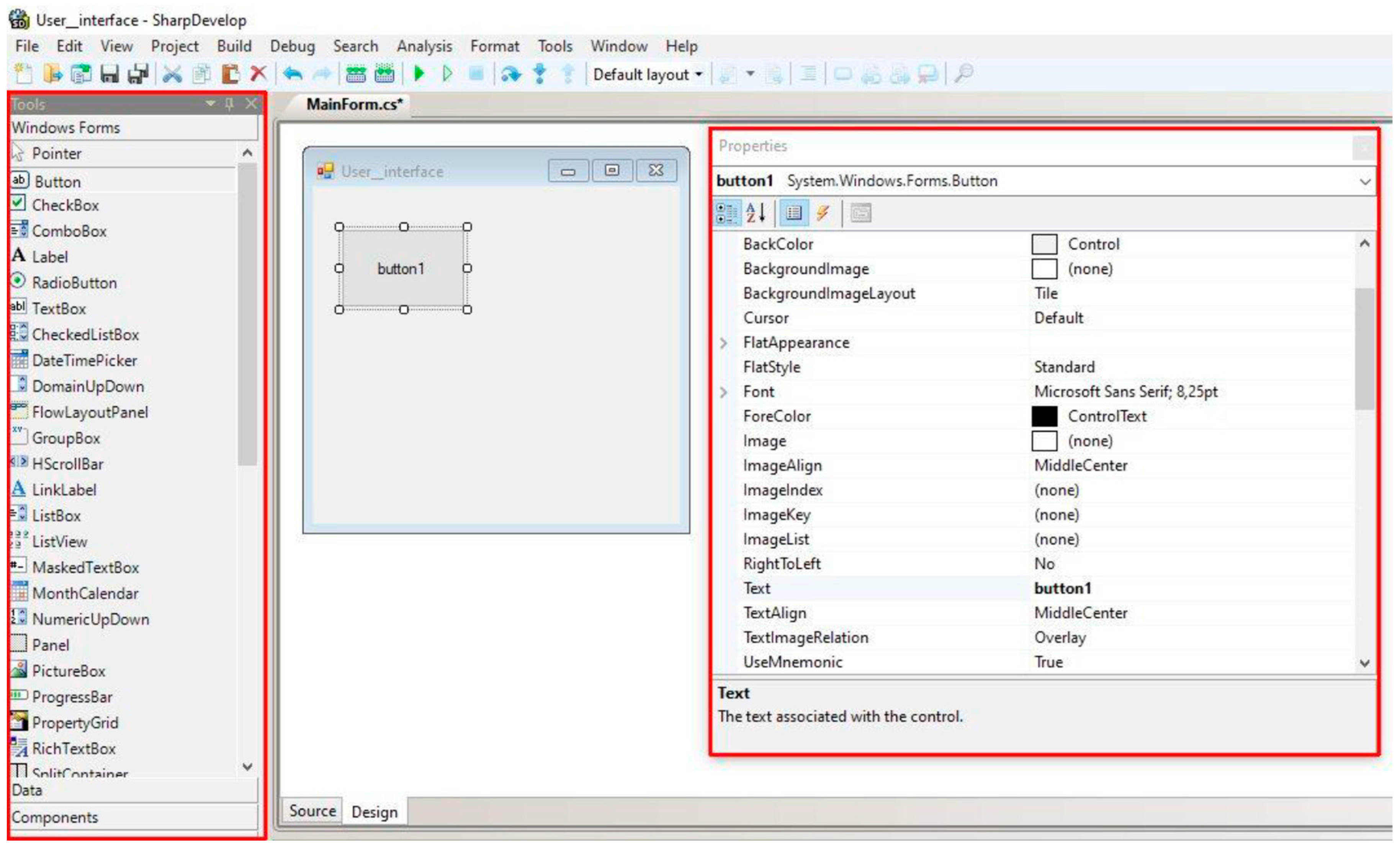Open the button1 object selector dropdown

tap(1365, 182)
